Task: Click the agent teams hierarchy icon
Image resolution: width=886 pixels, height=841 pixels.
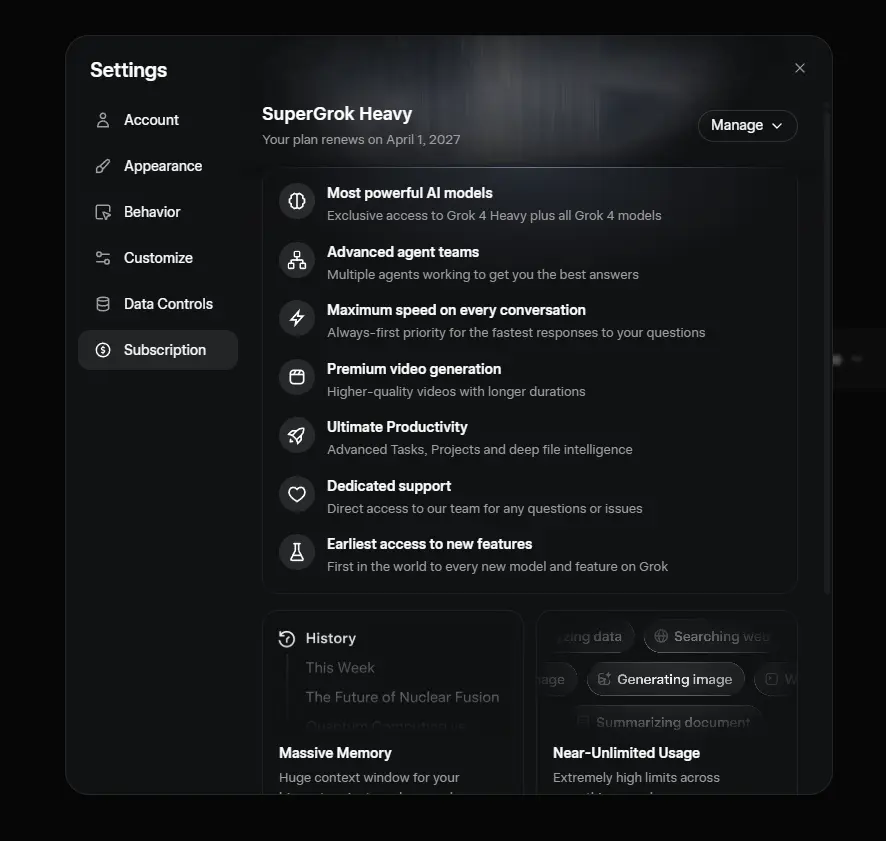Action: (297, 259)
